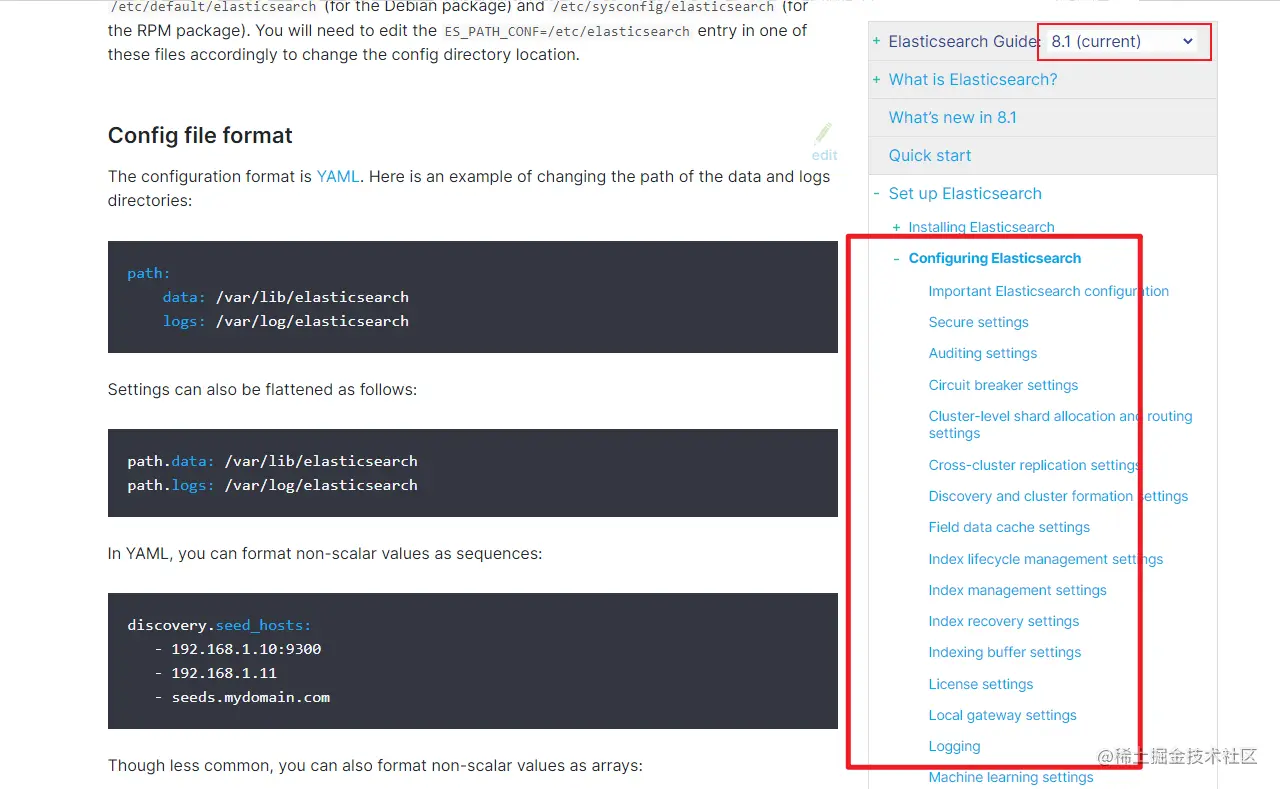This screenshot has height=789, width=1280.
Task: Open Cluster-level shard allocation and routing settings
Action: 1060,424
